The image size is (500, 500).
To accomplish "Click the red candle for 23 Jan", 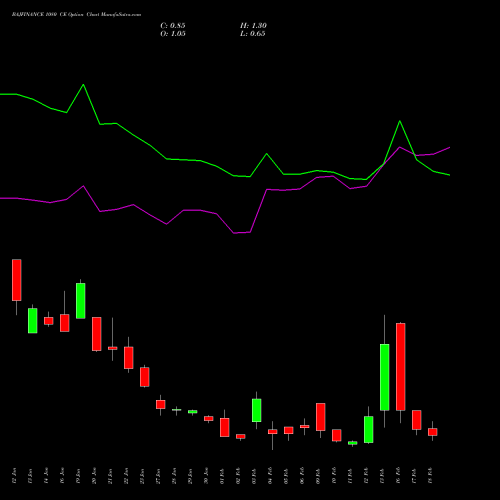I will click(x=145, y=377).
